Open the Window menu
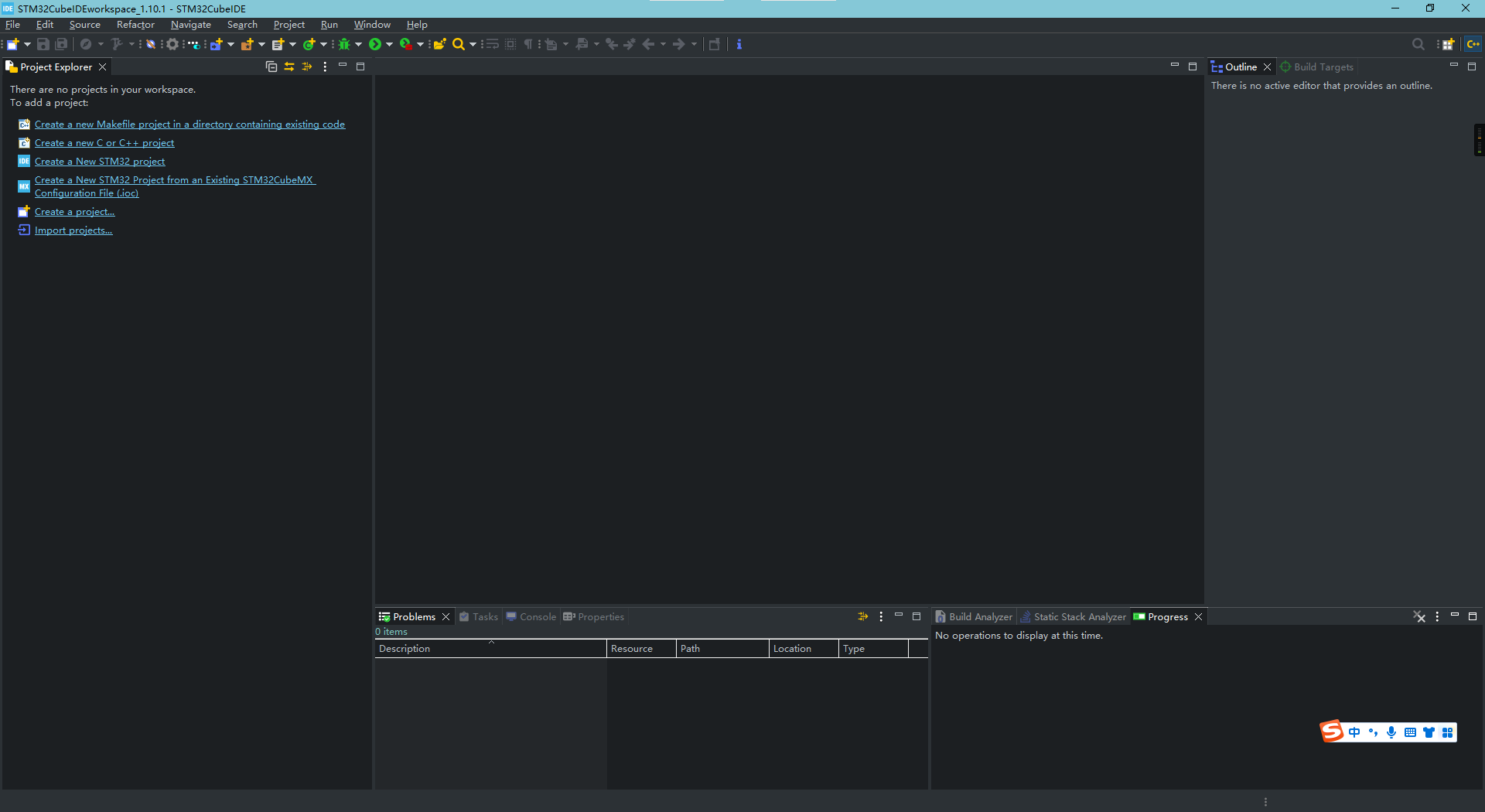Image resolution: width=1485 pixels, height=812 pixels. tap(372, 24)
